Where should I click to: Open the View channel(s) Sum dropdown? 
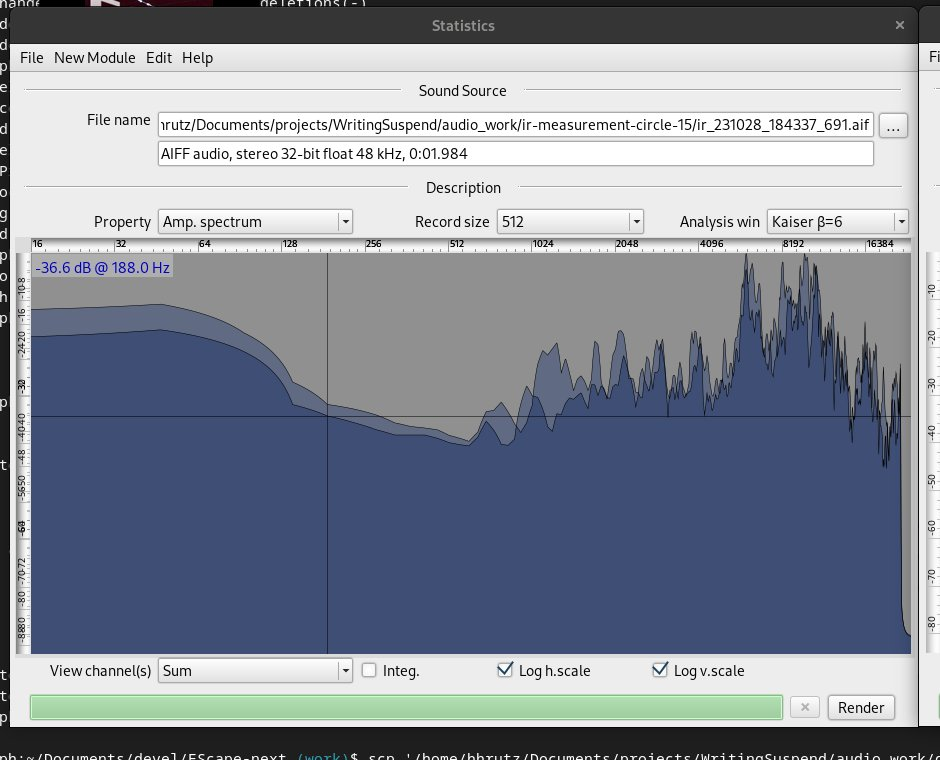[x=255, y=671]
